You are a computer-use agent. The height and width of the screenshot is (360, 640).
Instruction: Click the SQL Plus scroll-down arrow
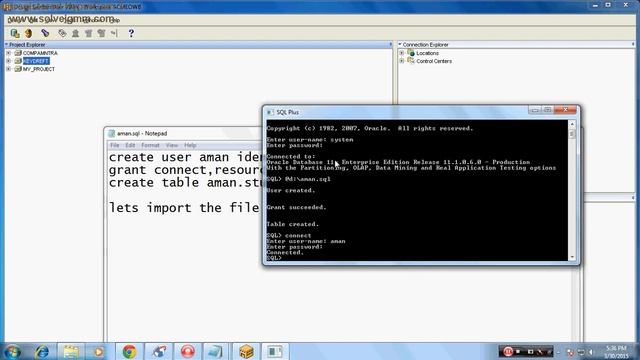tap(572, 257)
